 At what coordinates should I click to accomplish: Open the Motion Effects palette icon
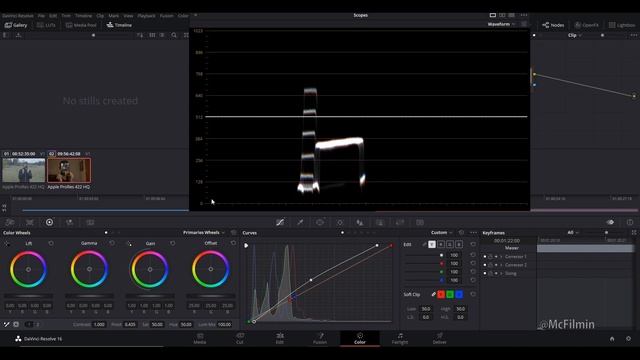coord(90,222)
